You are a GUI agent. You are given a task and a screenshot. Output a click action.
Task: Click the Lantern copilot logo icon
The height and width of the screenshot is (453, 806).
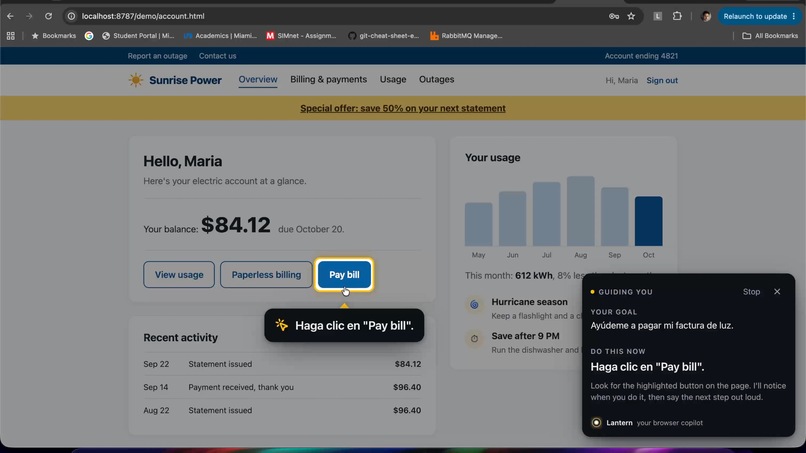[596, 423]
